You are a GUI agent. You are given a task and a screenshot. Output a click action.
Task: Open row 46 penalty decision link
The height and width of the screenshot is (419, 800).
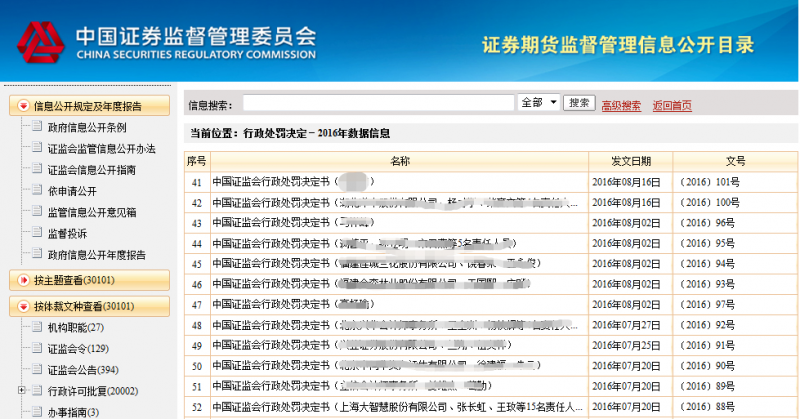point(371,284)
